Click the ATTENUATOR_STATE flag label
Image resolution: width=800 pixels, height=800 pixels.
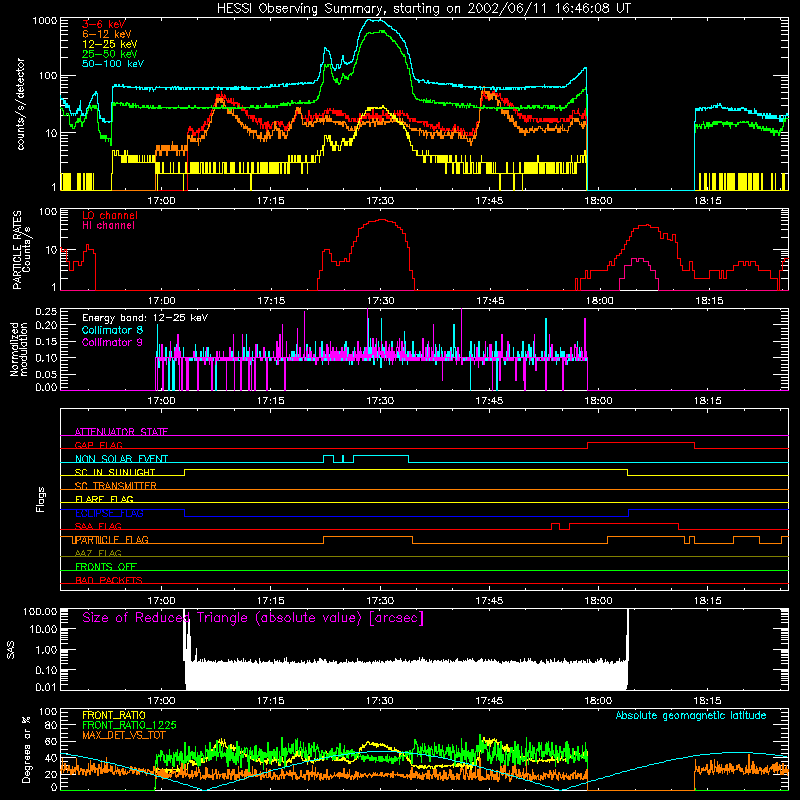[x=121, y=432]
